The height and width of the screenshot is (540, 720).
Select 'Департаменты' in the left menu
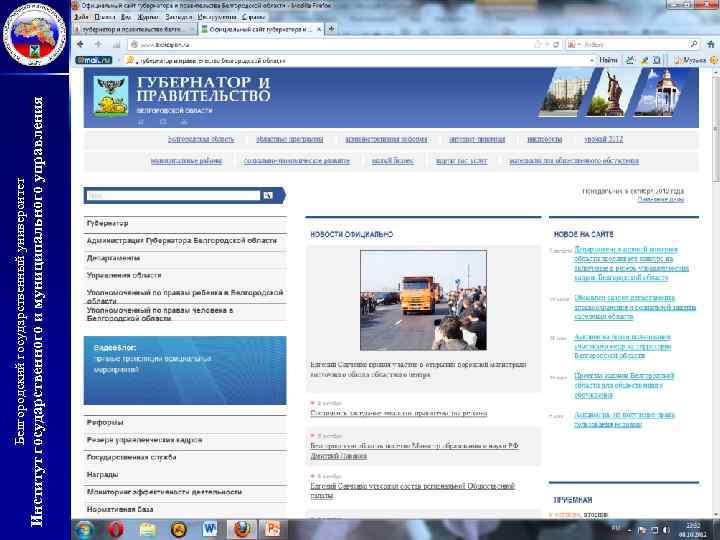[185, 259]
